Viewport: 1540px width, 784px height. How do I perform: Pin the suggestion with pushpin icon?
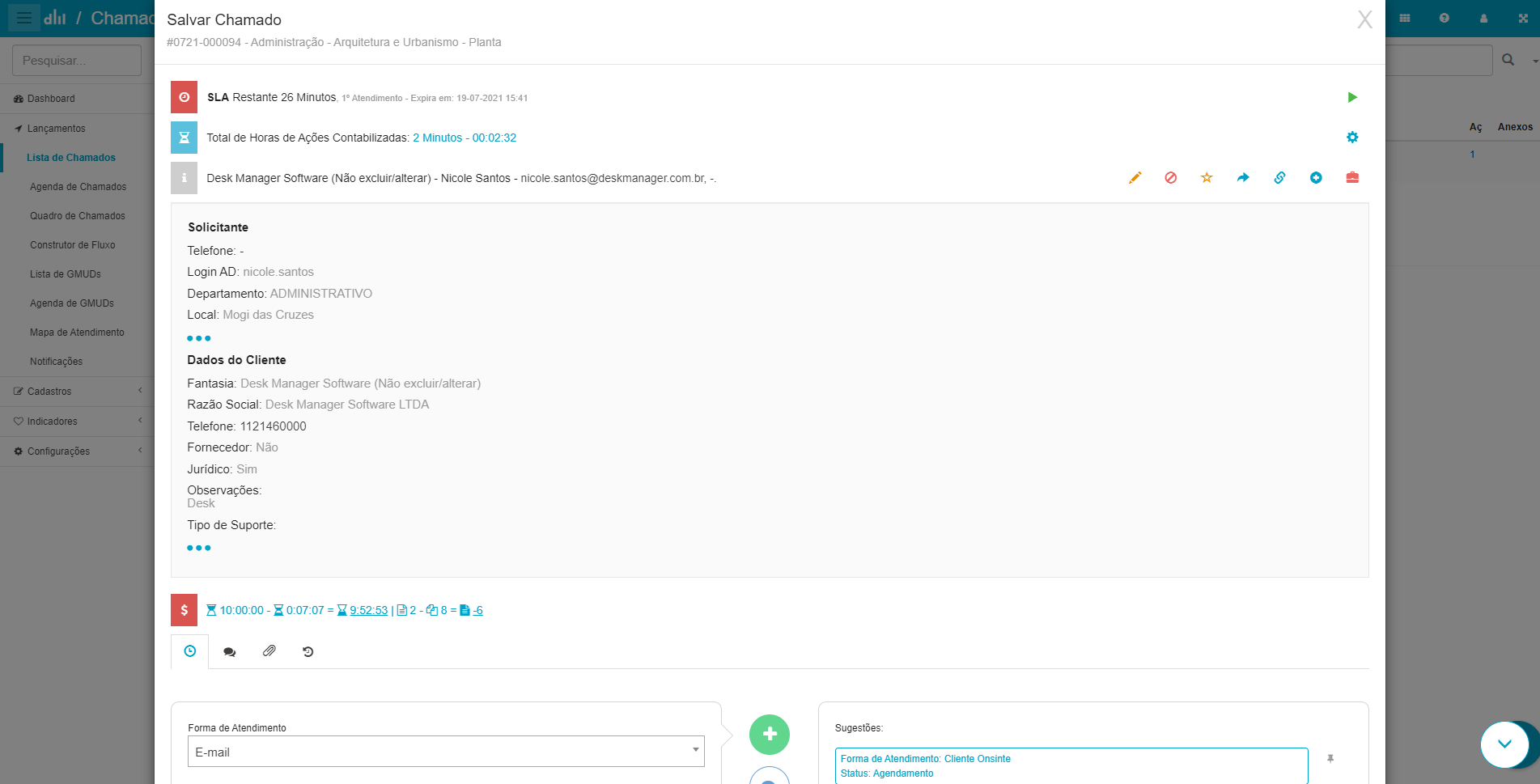point(1330,759)
